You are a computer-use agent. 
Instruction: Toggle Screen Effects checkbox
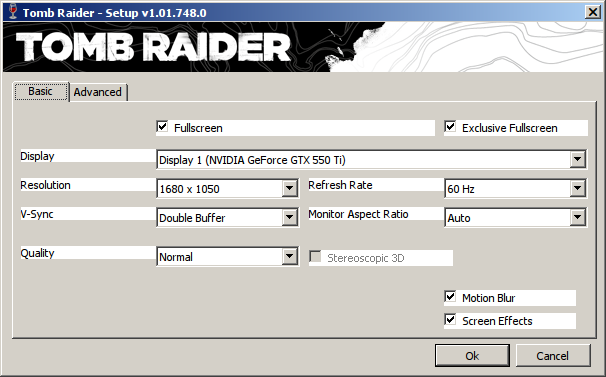(x=450, y=319)
